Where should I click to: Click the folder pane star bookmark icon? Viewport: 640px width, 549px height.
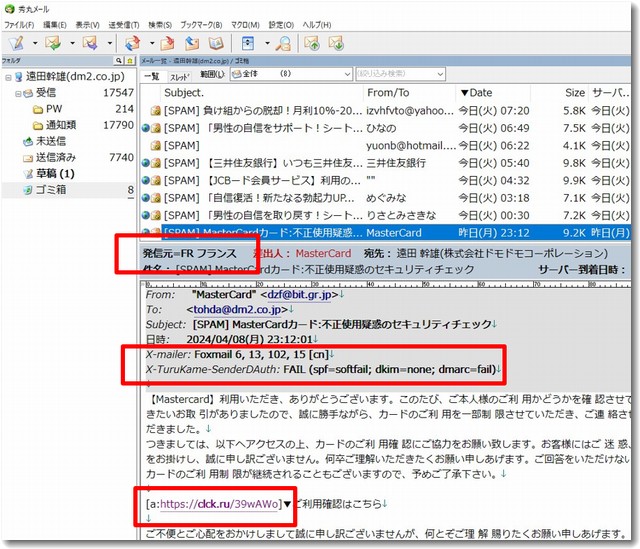click(130, 60)
